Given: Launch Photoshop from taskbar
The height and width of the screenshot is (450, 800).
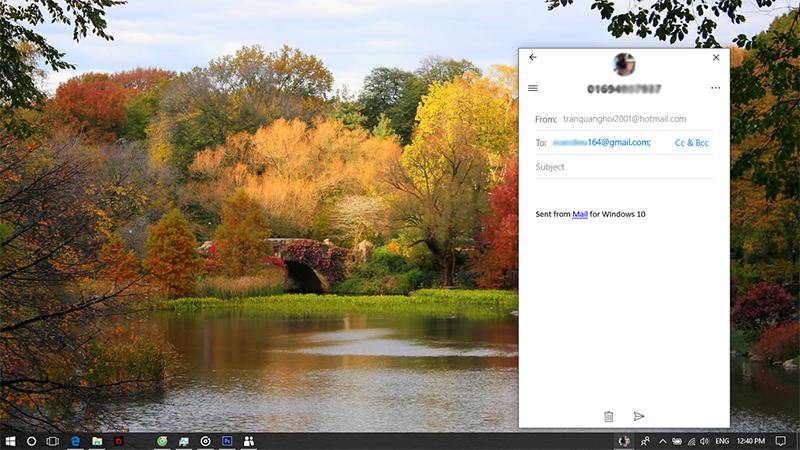Looking at the screenshot, I should pyautogui.click(x=227, y=441).
